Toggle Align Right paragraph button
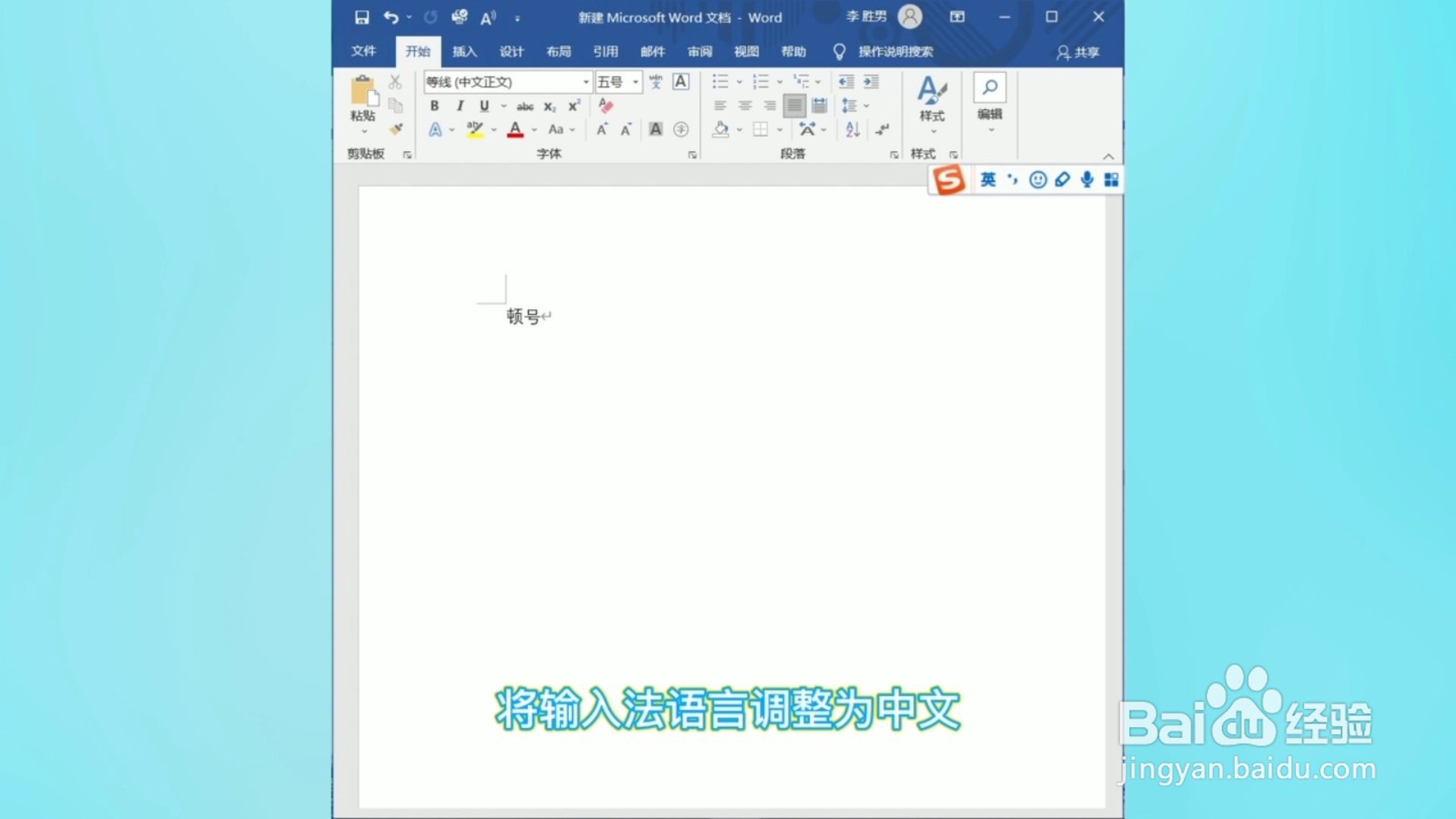Screen dimensions: 1456x819 coord(770,106)
